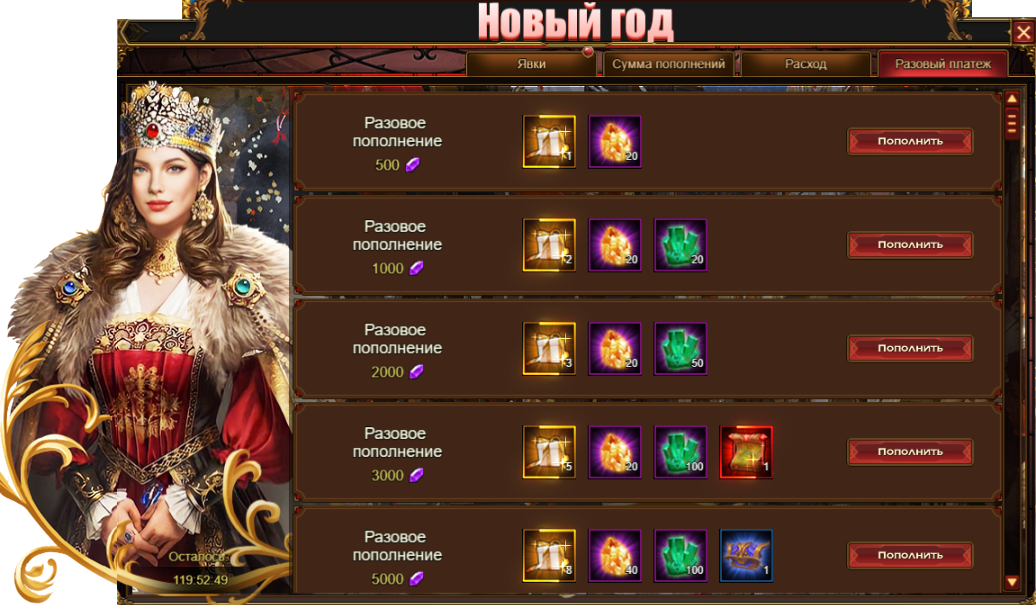Select the blue winged item icon
The image size is (1036, 605).
(746, 555)
